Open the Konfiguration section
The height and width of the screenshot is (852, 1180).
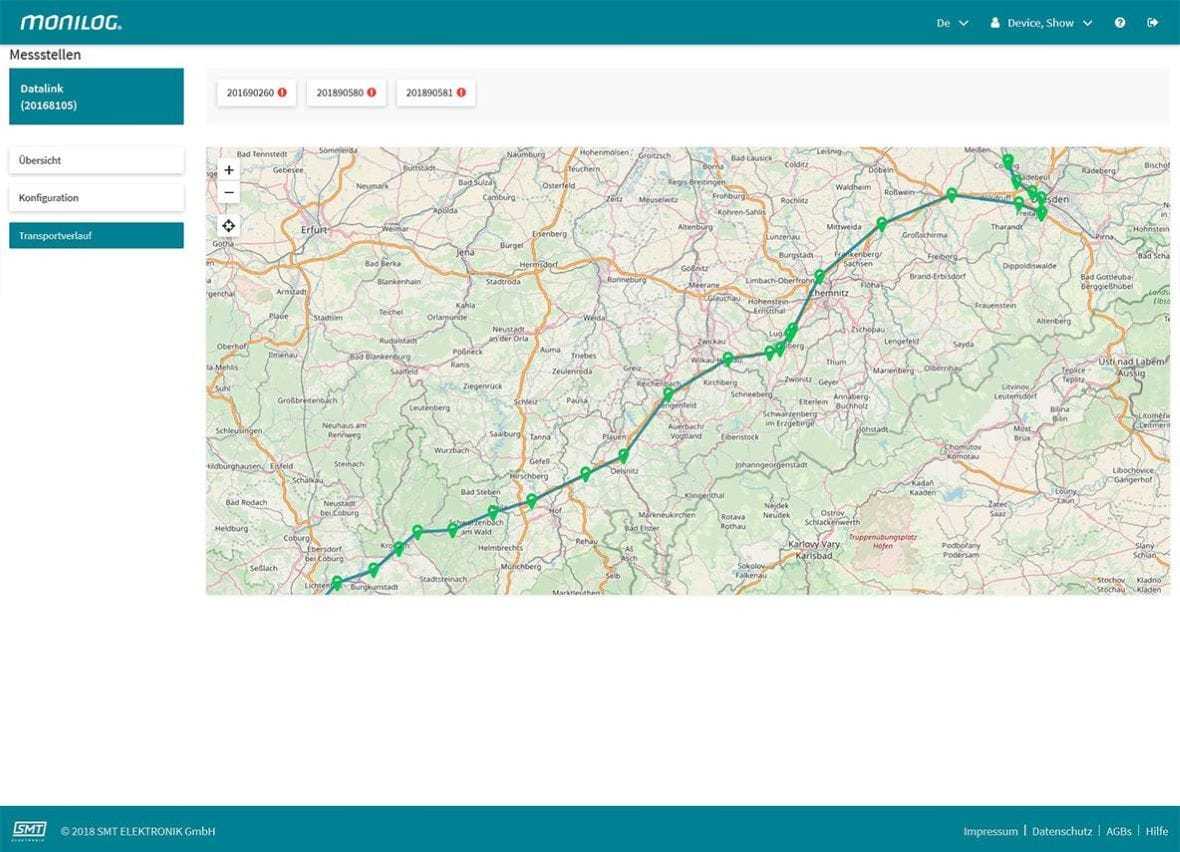[x=96, y=198]
